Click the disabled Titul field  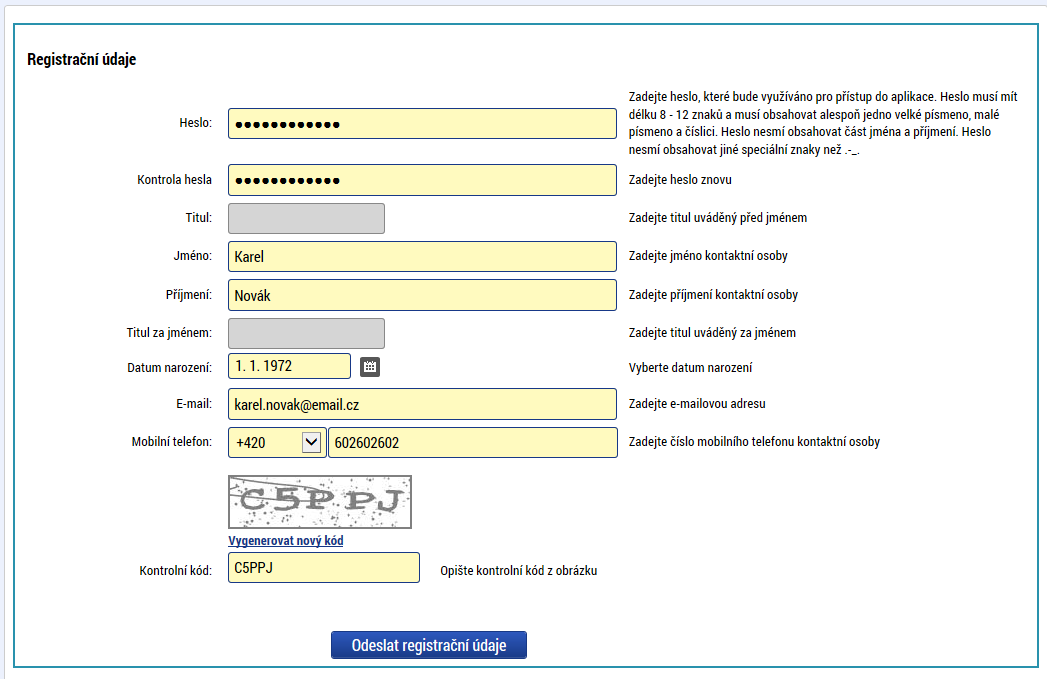pyautogui.click(x=306, y=218)
